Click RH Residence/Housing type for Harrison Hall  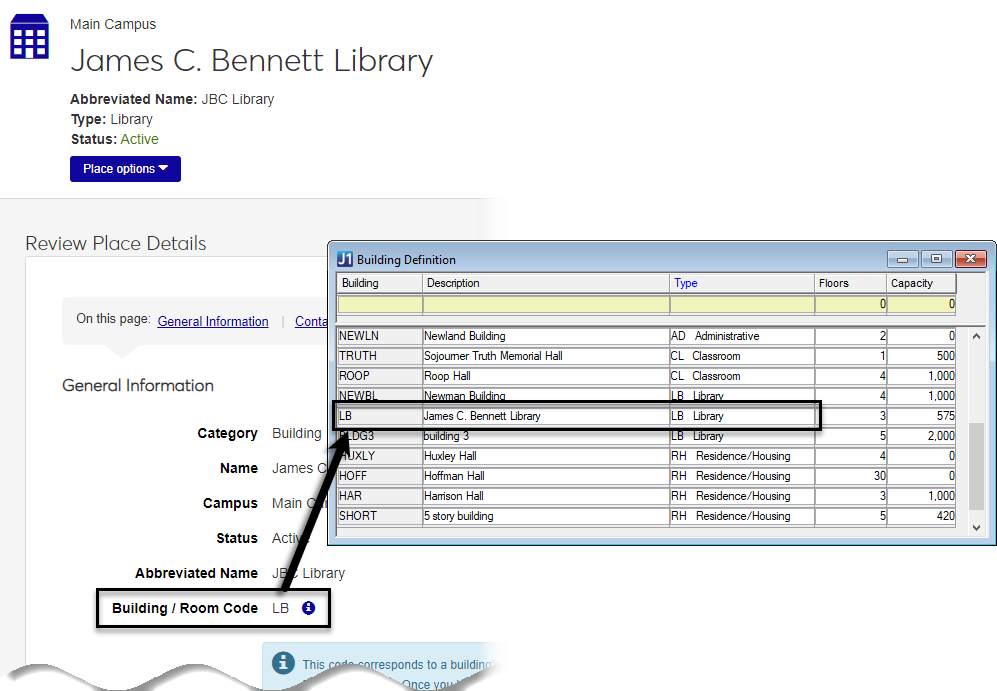[742, 496]
